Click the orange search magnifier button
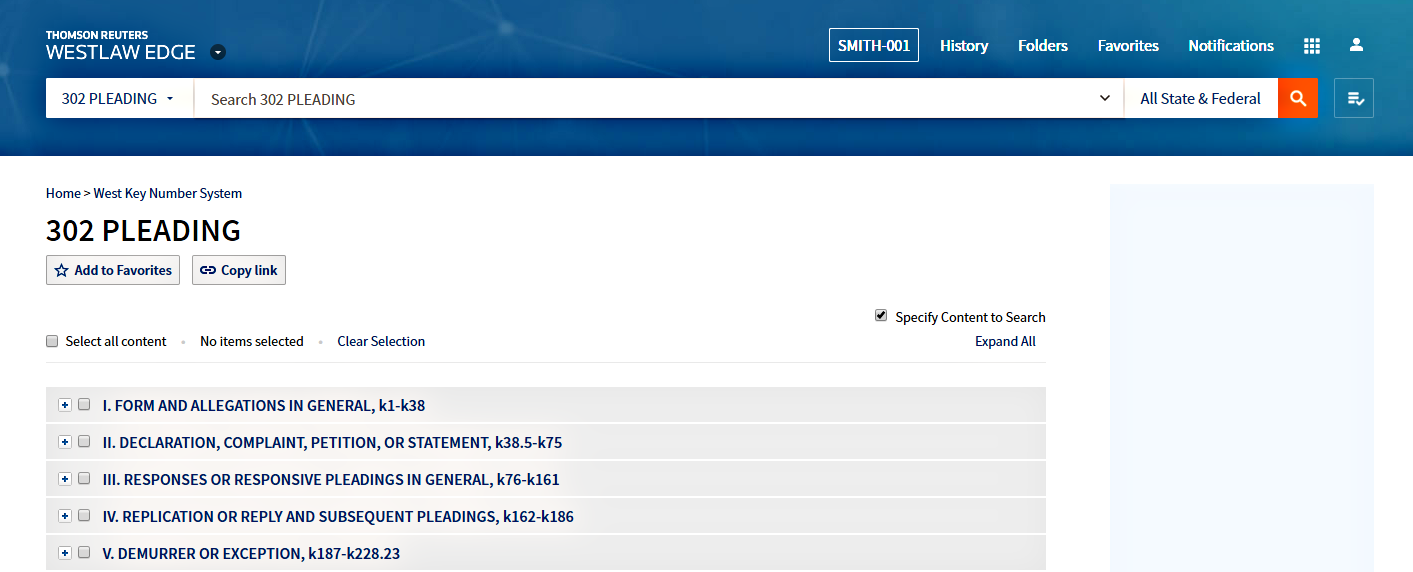 click(1297, 98)
